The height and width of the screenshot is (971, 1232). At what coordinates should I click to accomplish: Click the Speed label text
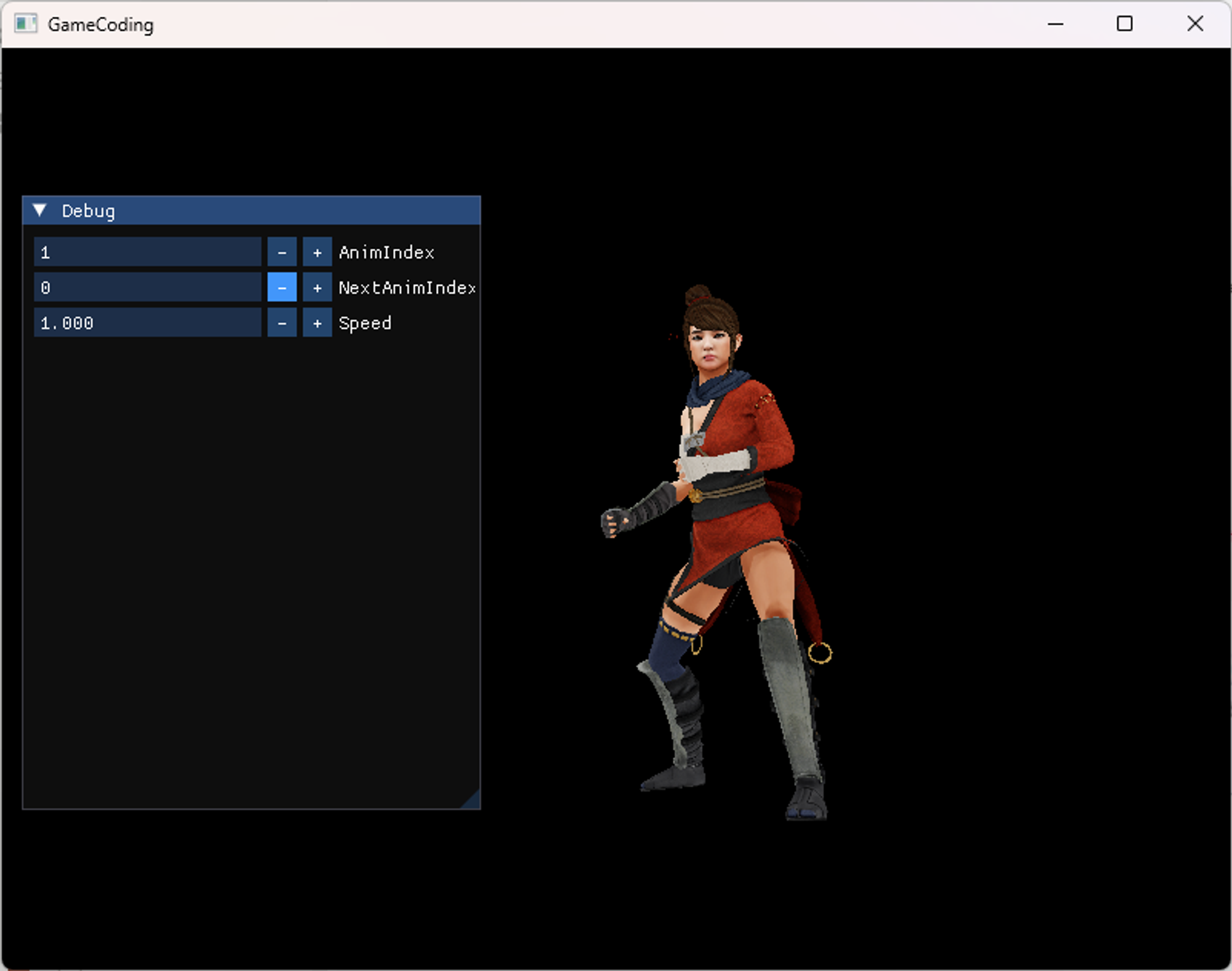coord(365,323)
